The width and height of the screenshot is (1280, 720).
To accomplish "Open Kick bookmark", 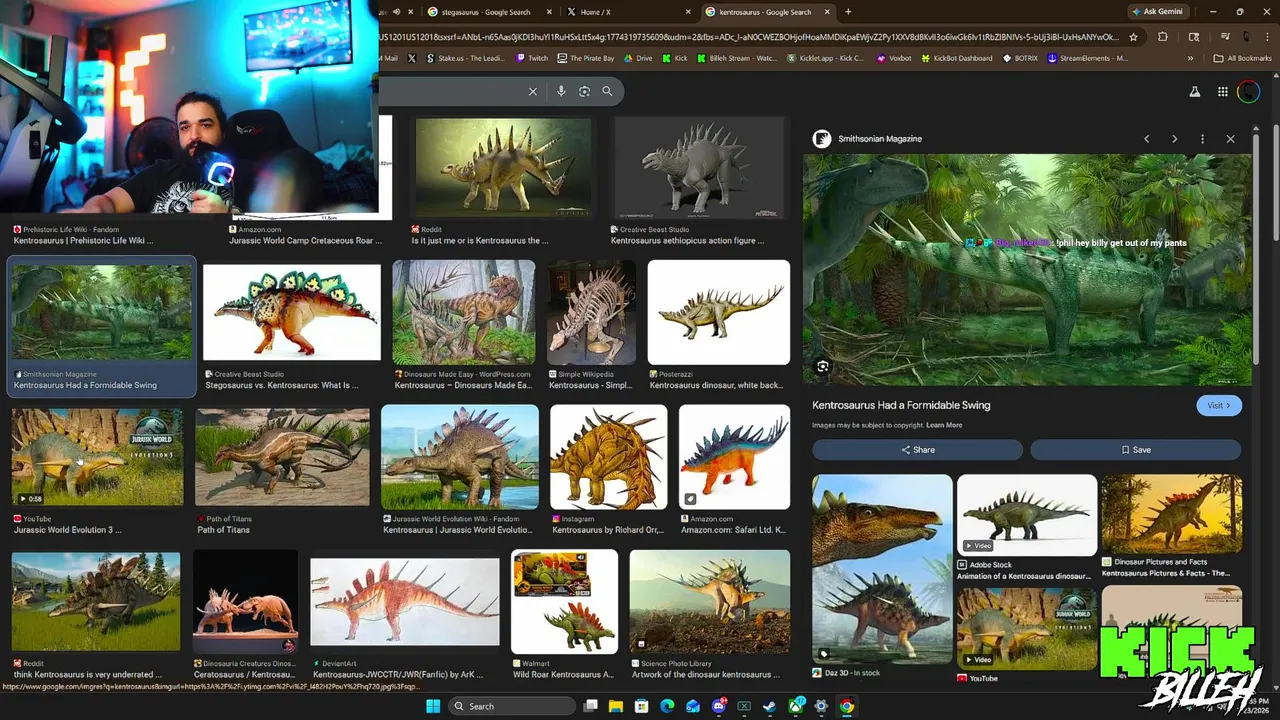I will (674, 58).
